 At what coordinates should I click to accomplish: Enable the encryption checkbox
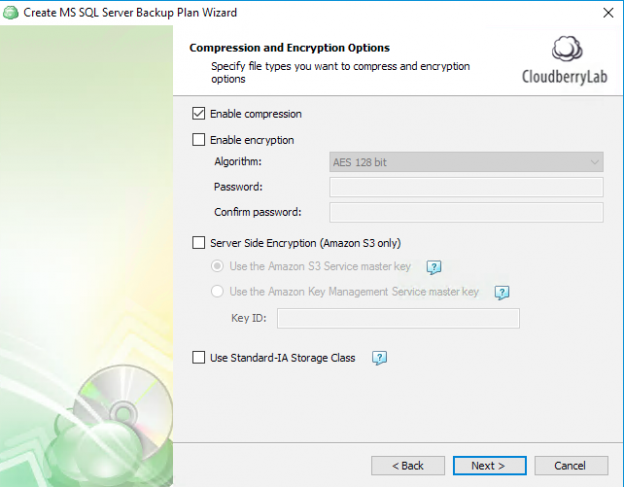tap(198, 140)
